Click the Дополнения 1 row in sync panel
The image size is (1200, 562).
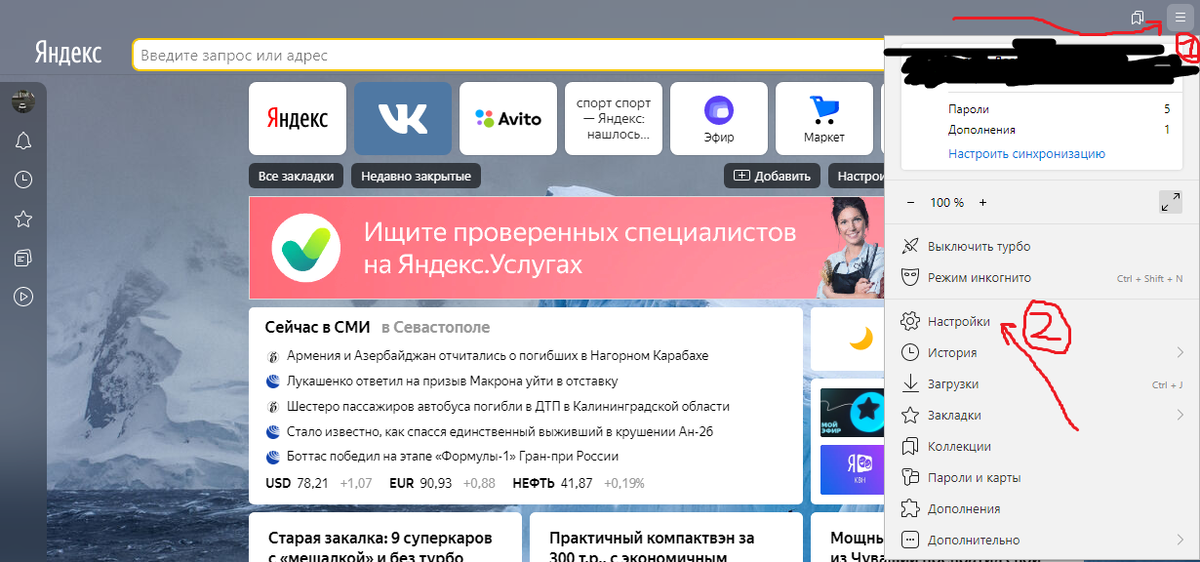click(1059, 130)
